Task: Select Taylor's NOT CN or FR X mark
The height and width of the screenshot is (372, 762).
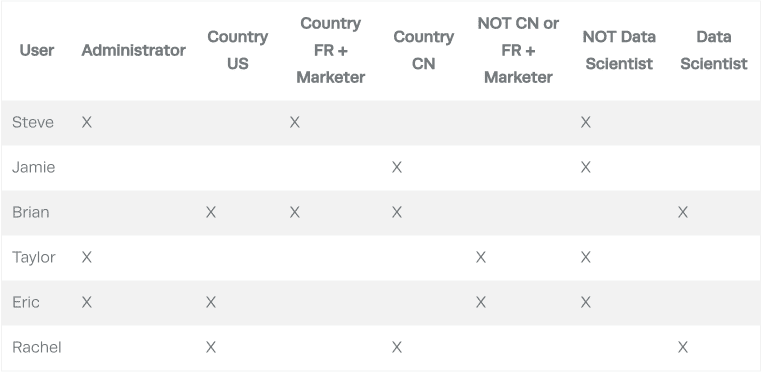Action: (481, 257)
